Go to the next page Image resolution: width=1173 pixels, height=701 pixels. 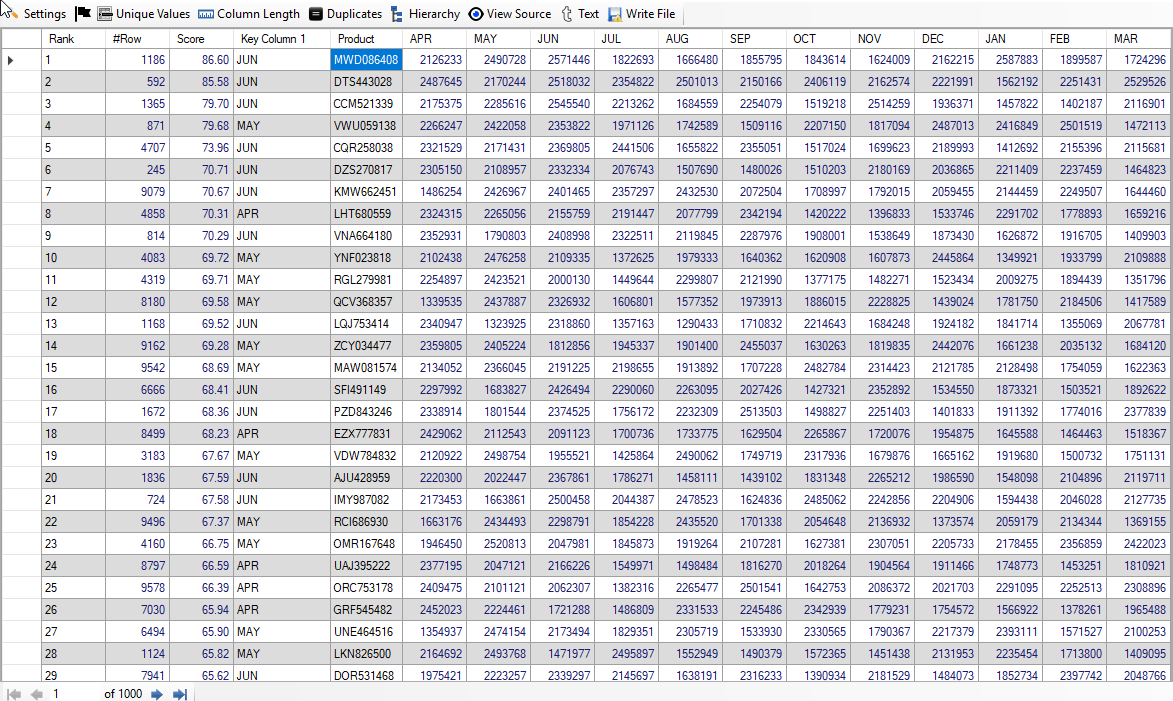click(x=157, y=694)
